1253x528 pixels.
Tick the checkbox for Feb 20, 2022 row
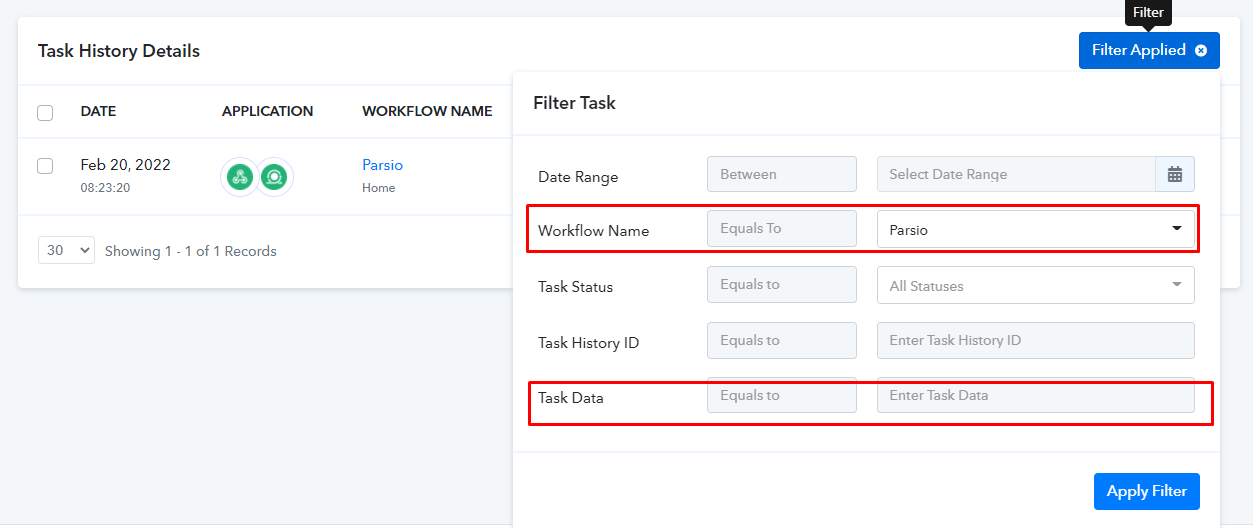coord(45,166)
